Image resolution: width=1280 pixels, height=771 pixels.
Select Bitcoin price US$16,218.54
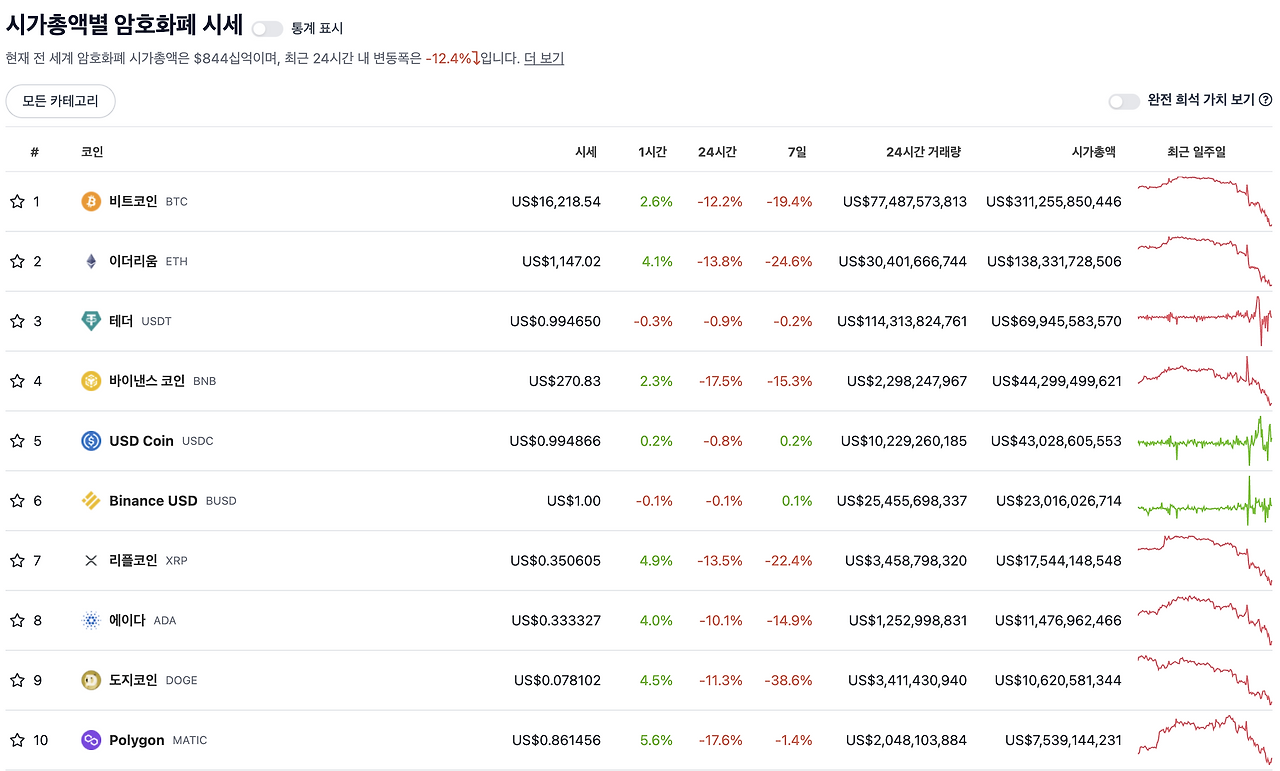click(556, 201)
